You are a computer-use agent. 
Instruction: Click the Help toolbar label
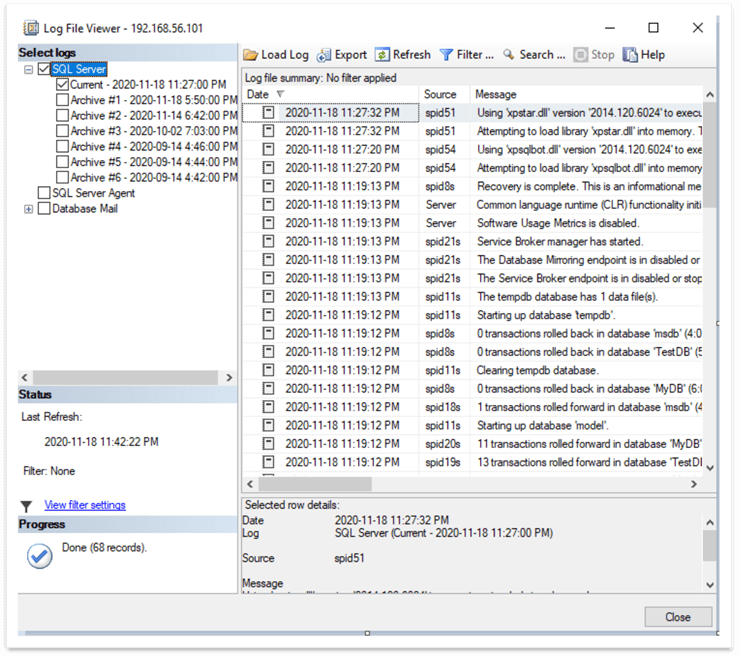coord(653,55)
